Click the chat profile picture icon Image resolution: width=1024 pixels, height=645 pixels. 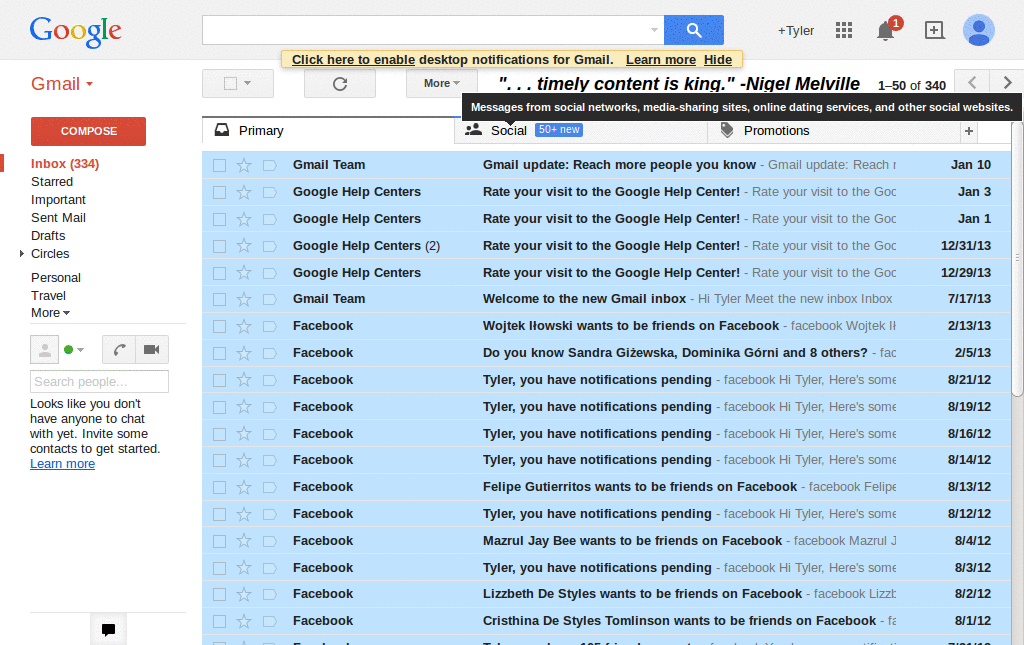[x=44, y=350]
